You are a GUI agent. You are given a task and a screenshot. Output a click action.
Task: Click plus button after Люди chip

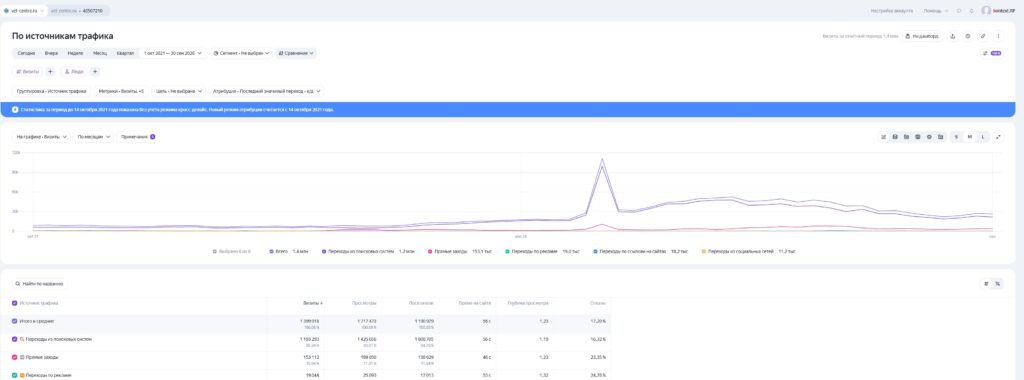[x=95, y=72]
